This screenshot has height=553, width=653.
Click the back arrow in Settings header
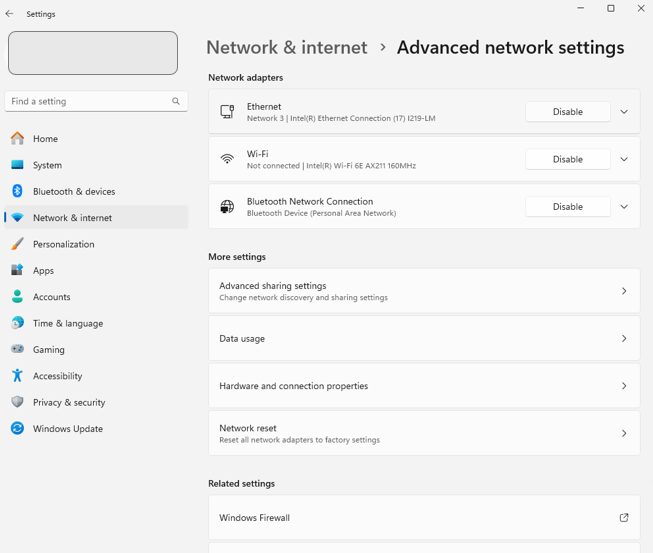[x=10, y=14]
